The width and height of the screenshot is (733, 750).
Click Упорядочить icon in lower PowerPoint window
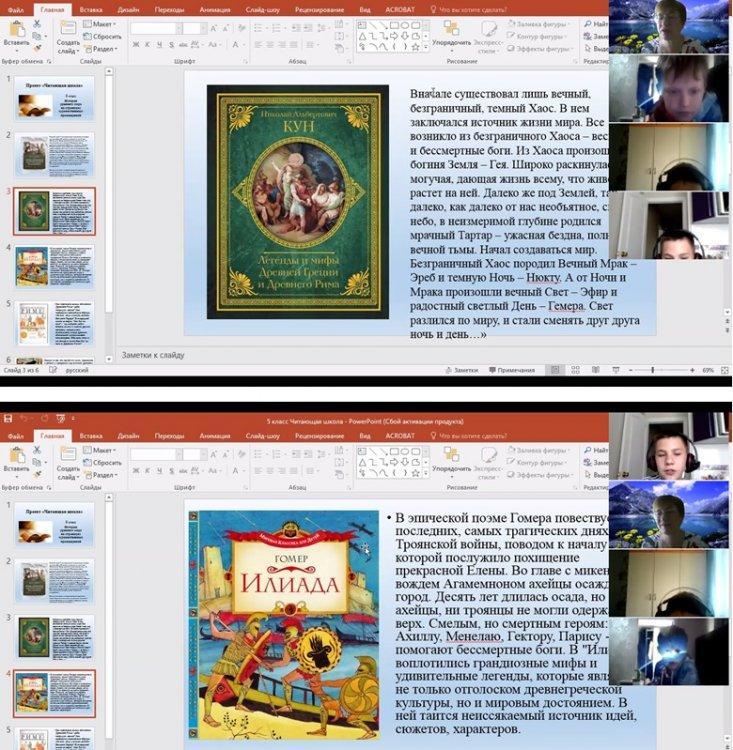[451, 454]
